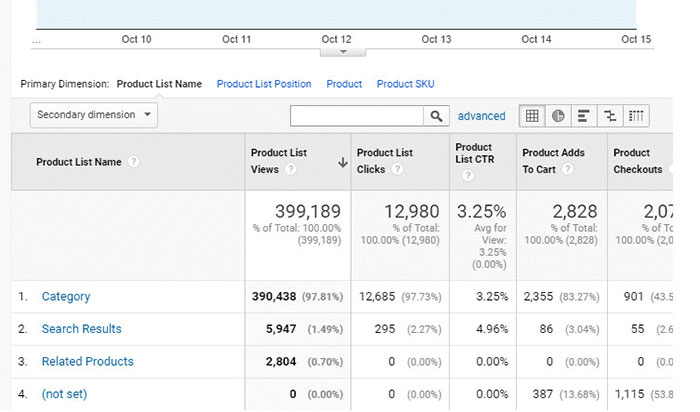This screenshot has width=700, height=412.
Task: Switch to the comparison view icon
Action: click(x=610, y=116)
